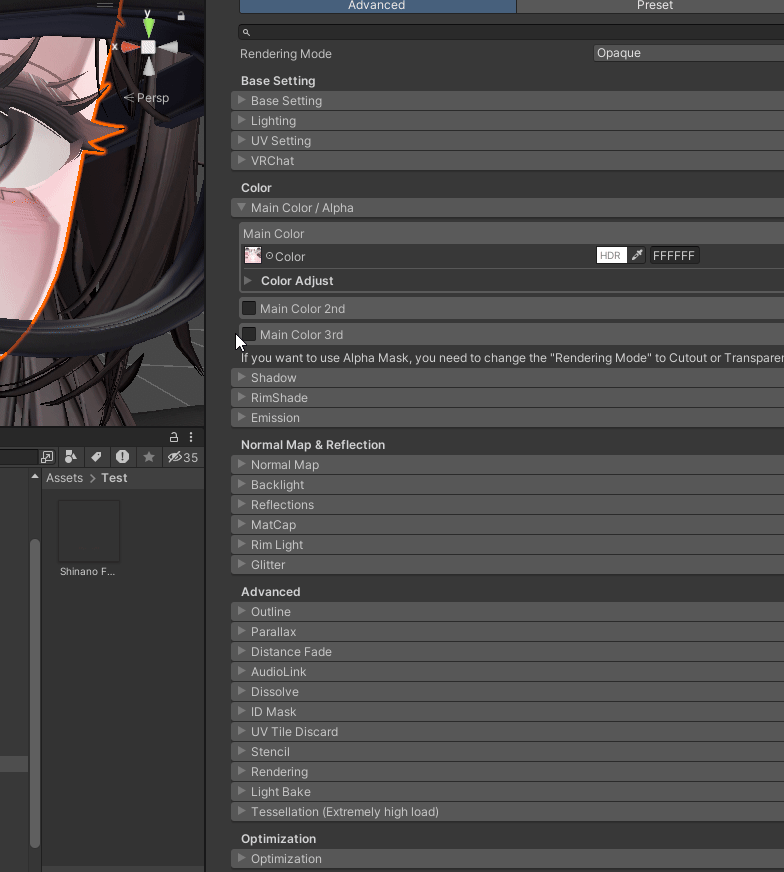Click the Persp projection label in Scene view
This screenshot has height=872, width=784.
point(146,98)
